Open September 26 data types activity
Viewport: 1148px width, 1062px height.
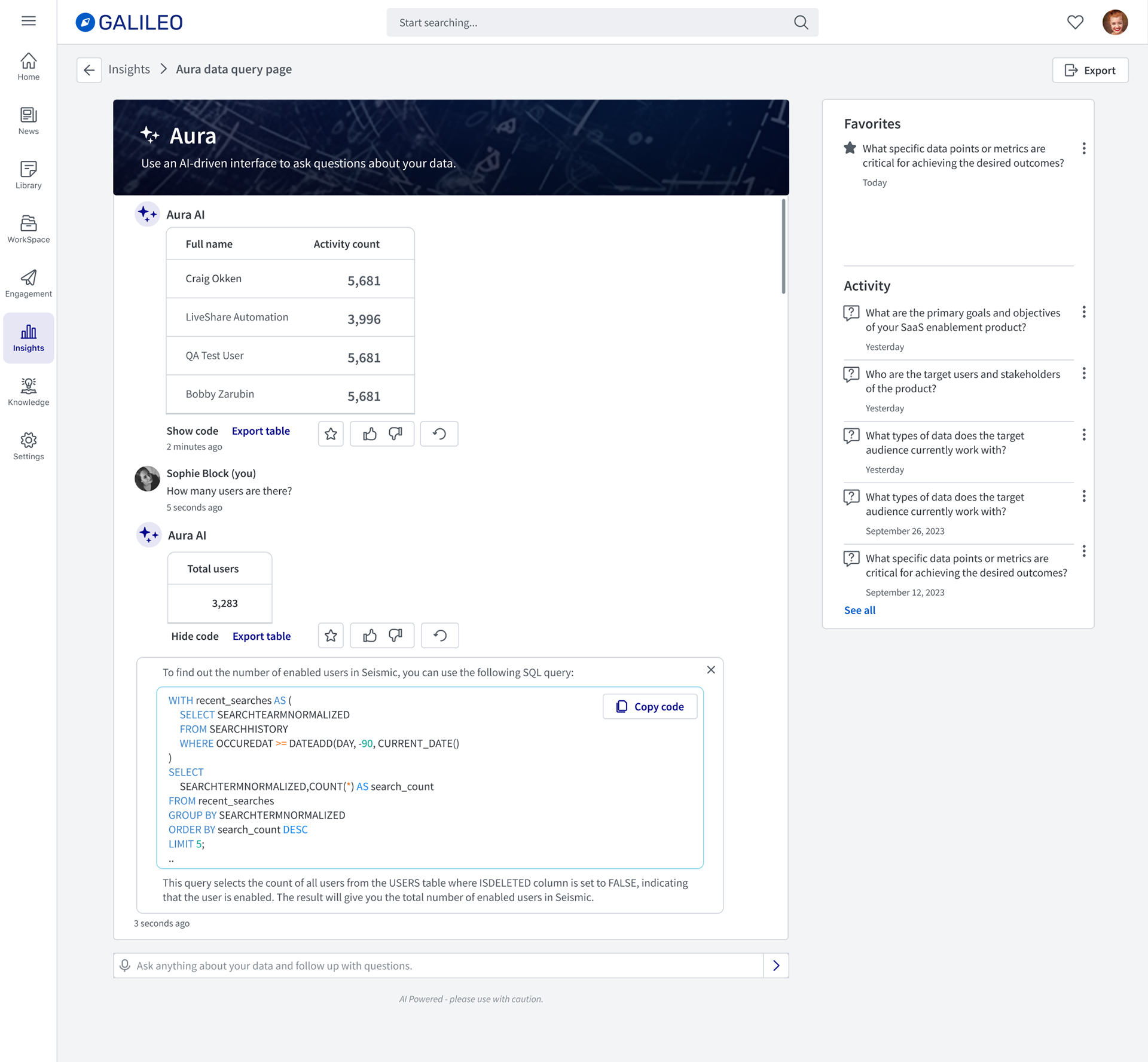(x=945, y=504)
